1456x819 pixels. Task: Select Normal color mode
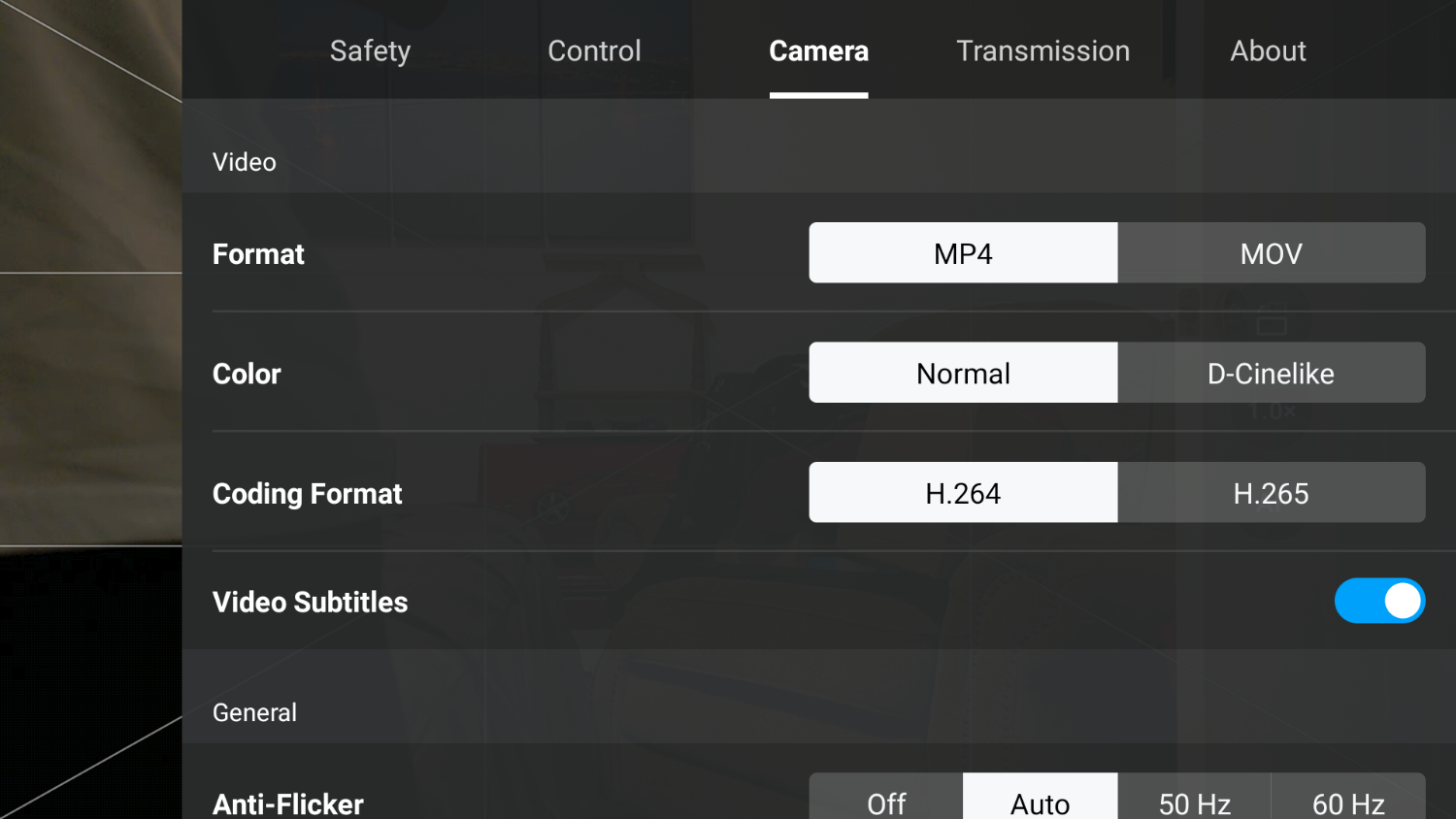(x=963, y=372)
